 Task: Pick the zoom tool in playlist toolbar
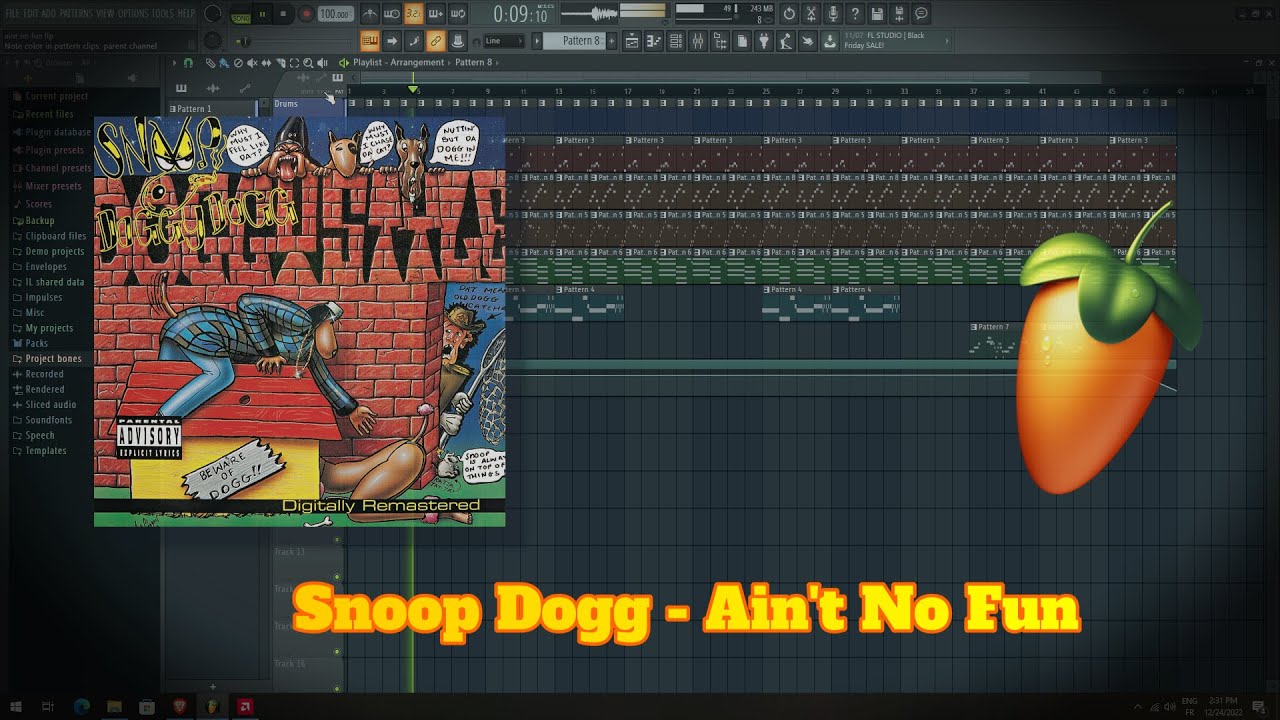pos(308,62)
